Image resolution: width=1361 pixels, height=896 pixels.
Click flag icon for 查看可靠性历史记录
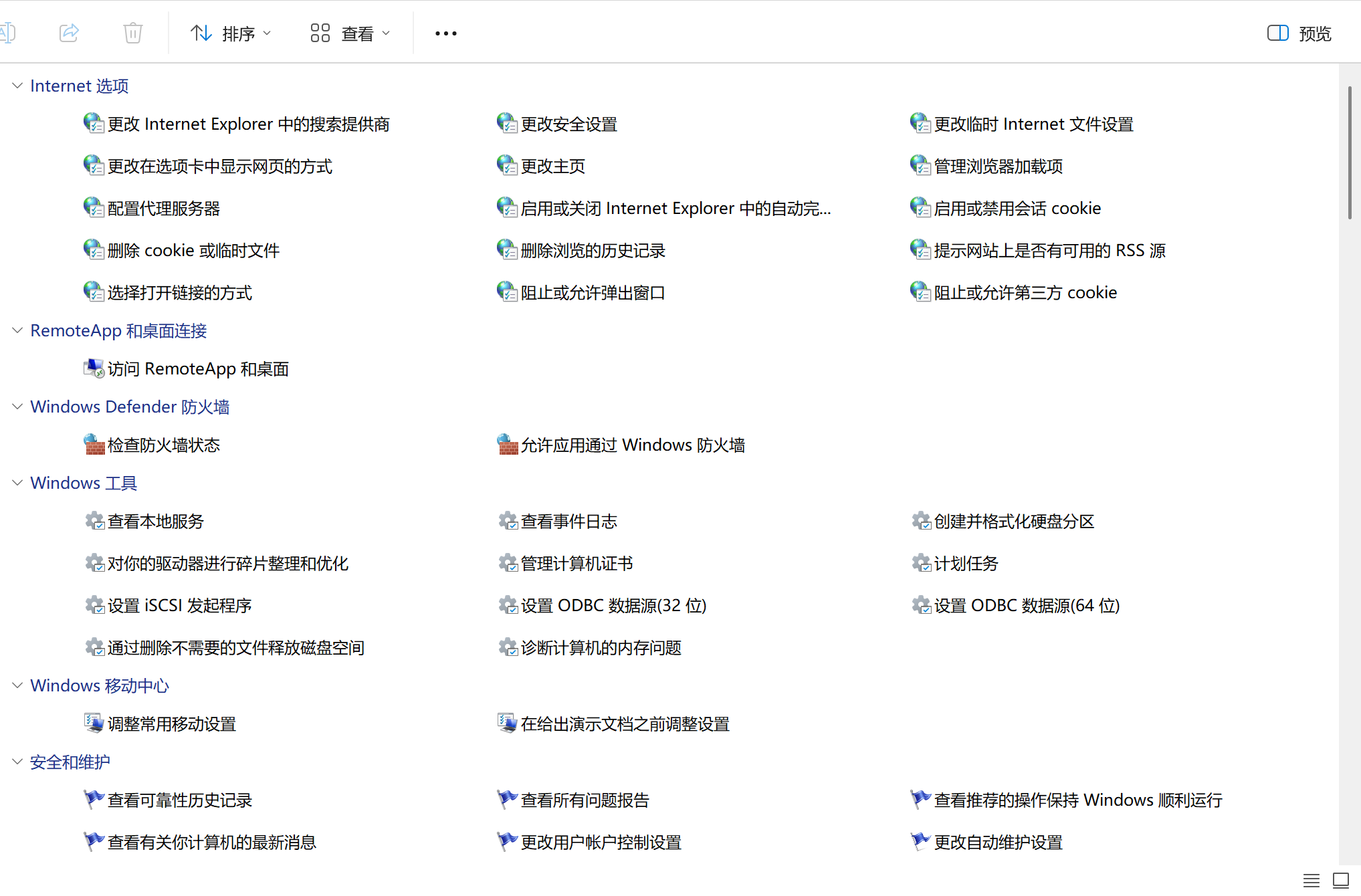point(94,800)
